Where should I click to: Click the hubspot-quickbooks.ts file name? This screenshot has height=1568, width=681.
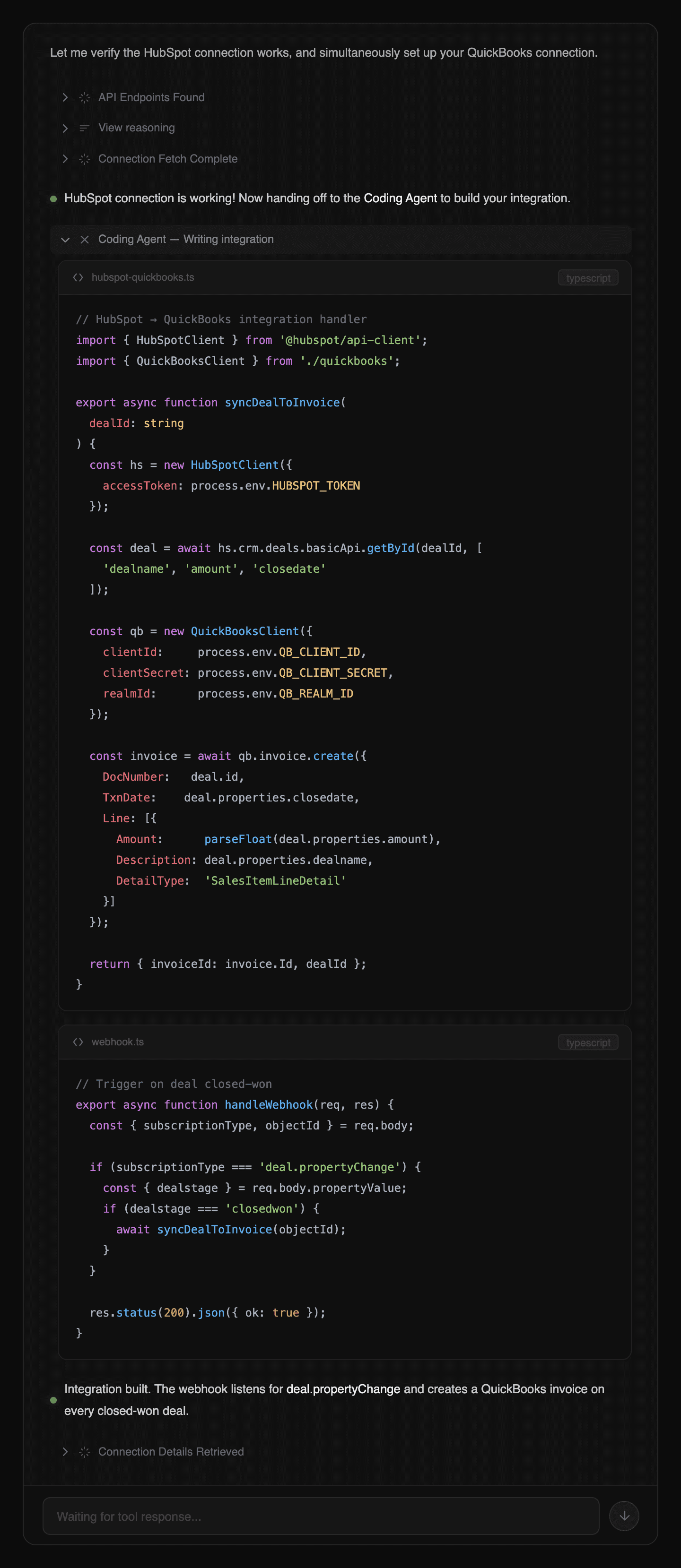pos(143,277)
